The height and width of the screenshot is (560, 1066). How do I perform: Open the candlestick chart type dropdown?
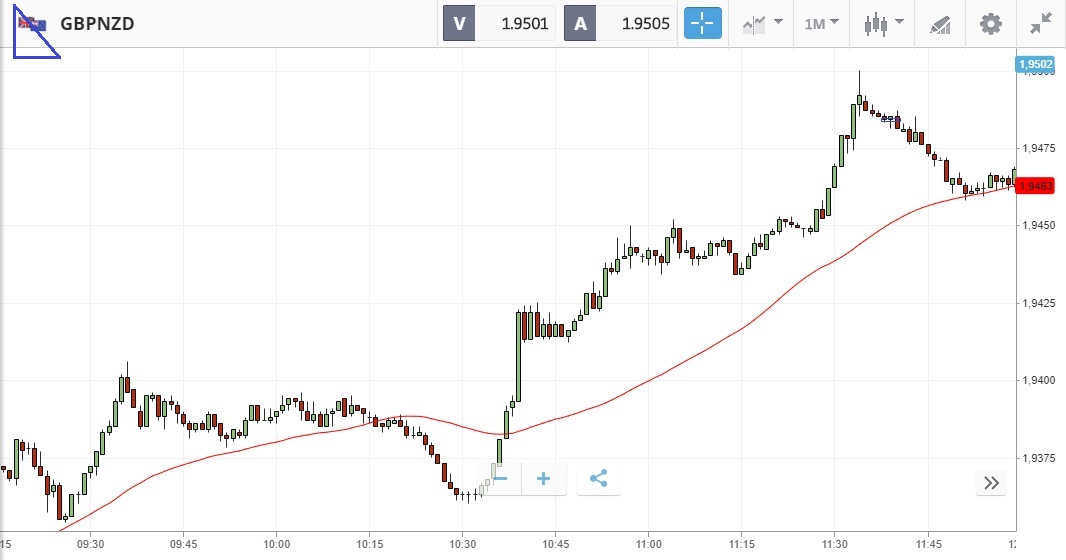pos(884,23)
